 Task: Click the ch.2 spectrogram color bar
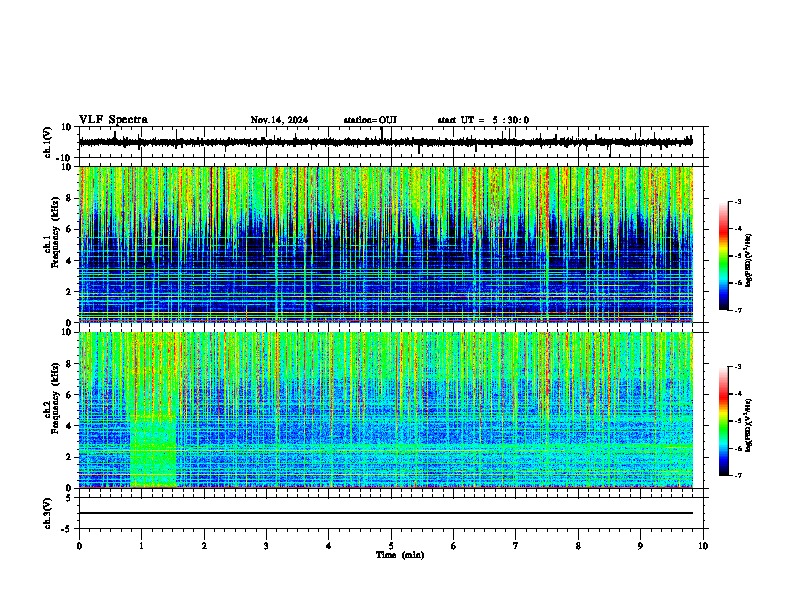(723, 421)
